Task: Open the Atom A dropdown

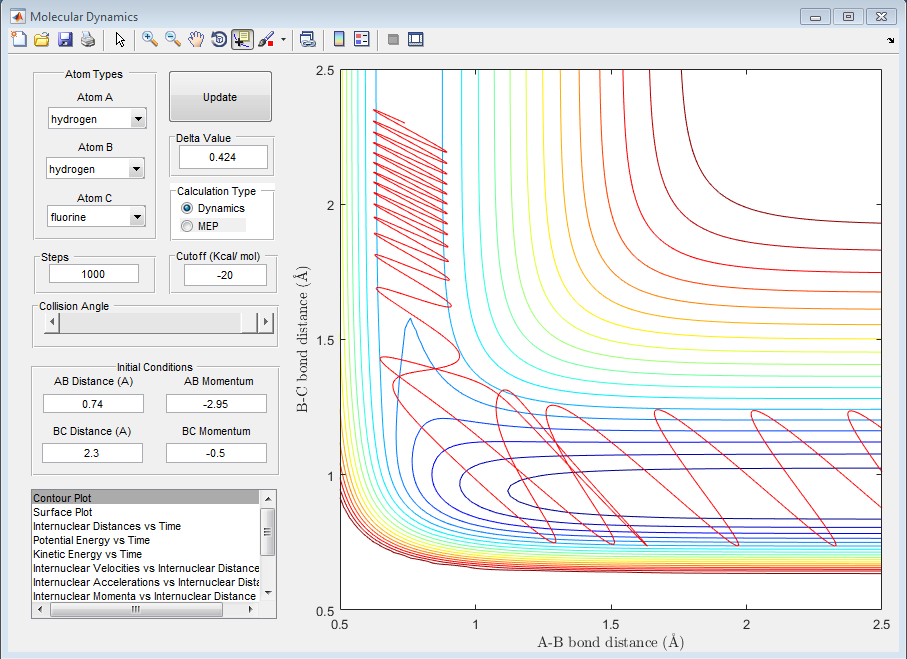Action: 138,119
